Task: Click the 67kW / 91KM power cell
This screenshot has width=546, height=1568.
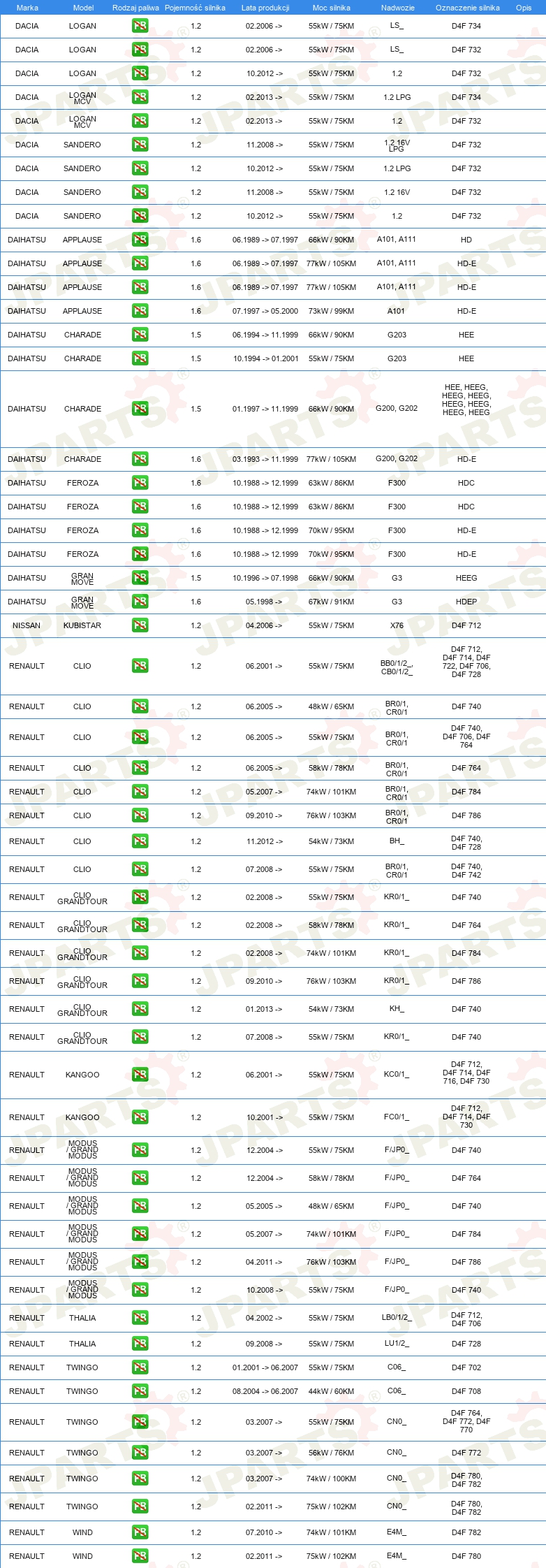Action: pyautogui.click(x=331, y=602)
